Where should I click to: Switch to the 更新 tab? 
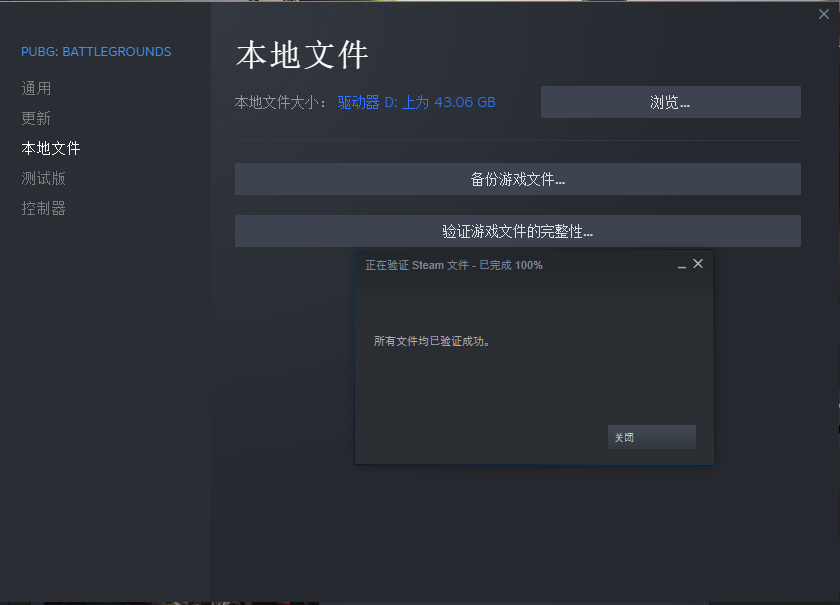[36, 118]
